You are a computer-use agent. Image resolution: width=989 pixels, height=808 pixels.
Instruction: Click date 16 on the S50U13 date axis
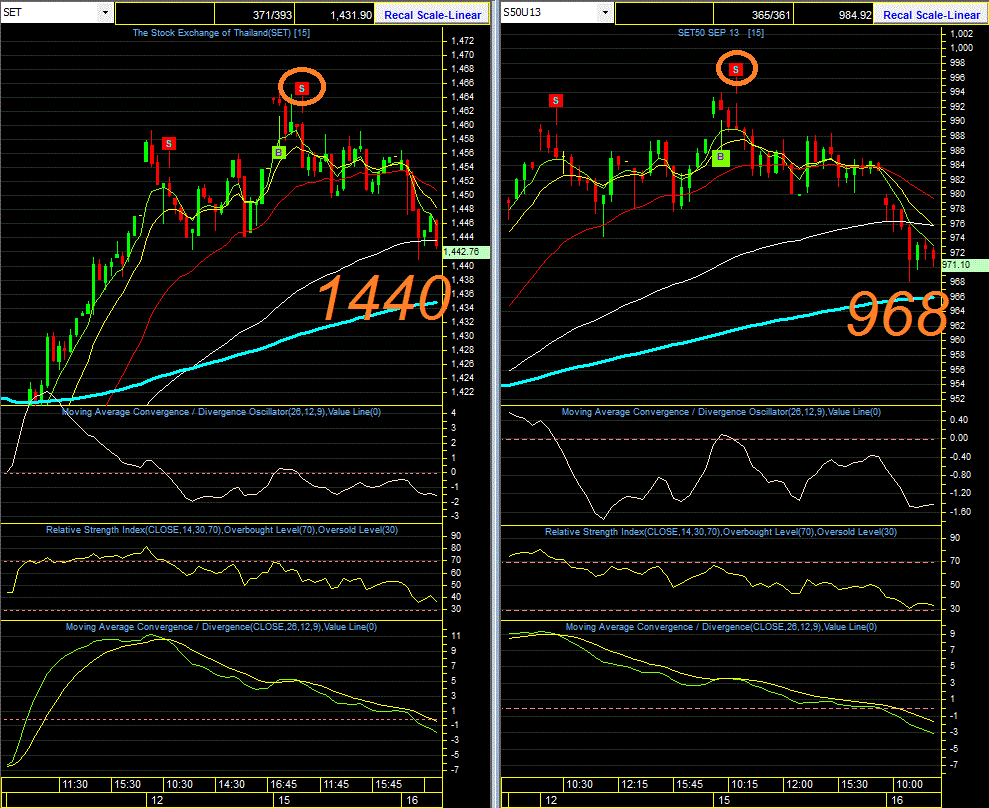[x=897, y=800]
